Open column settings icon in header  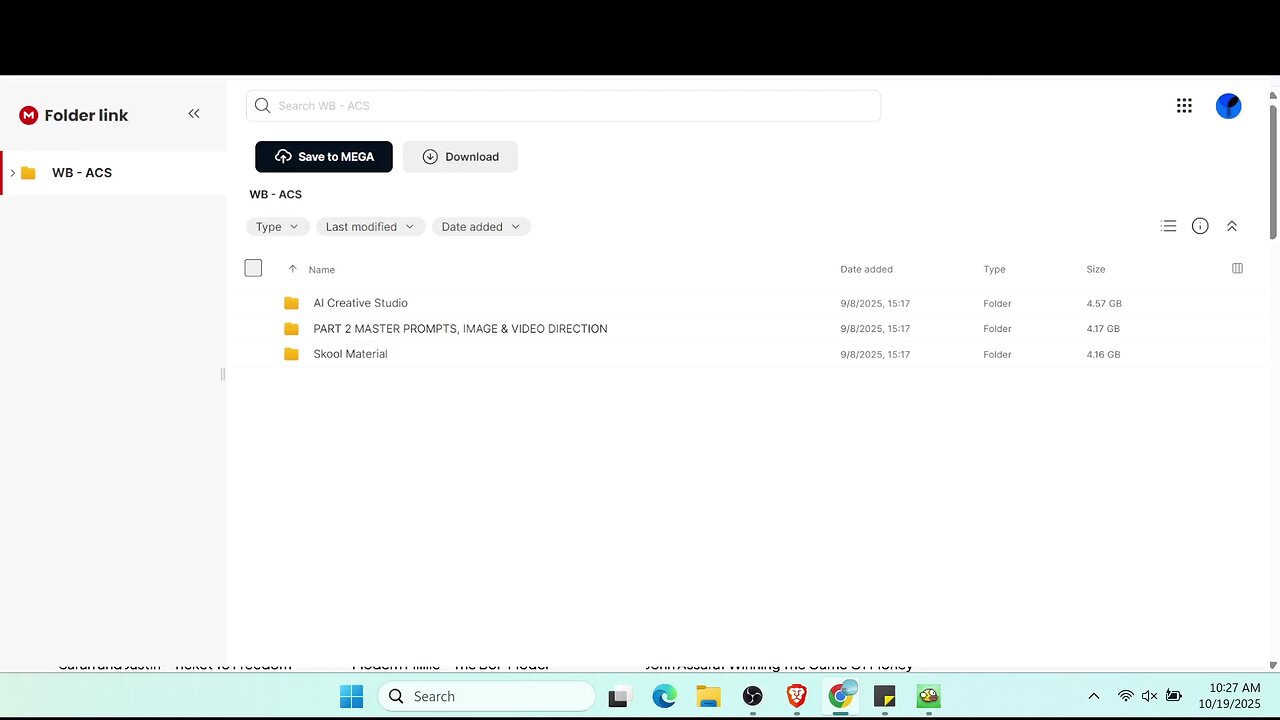point(1237,268)
